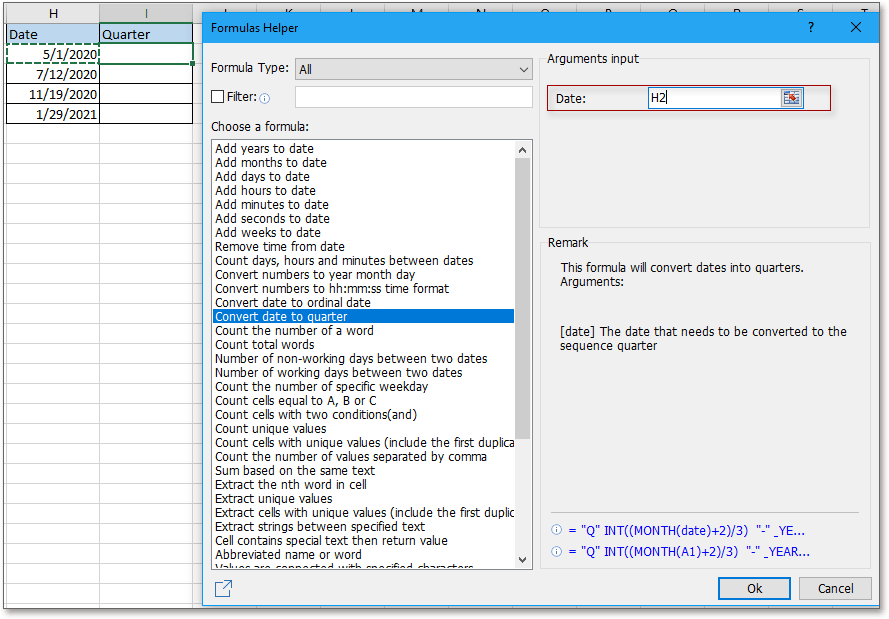Viewport: 889px width, 619px height.
Task: Open the Formula Type dropdown
Action: pyautogui.click(x=413, y=69)
